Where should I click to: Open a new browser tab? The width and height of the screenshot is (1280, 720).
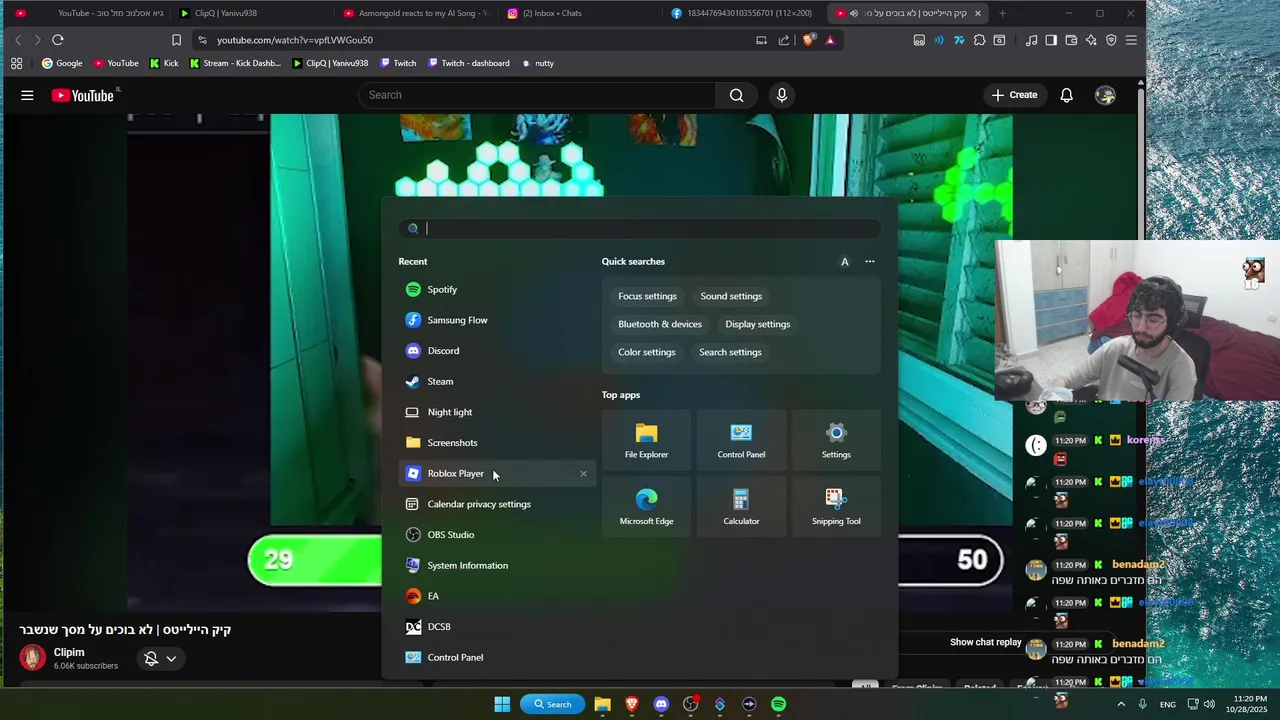click(x=1004, y=13)
